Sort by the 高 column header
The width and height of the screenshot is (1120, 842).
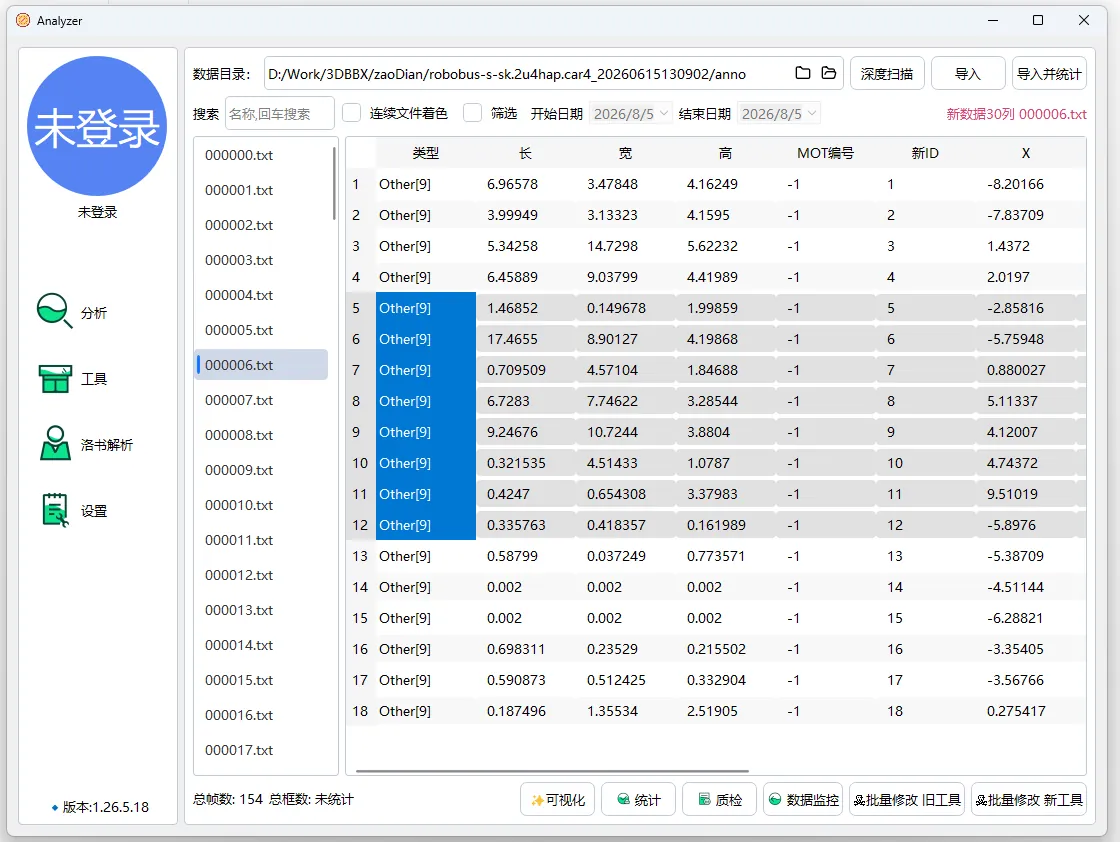pos(726,153)
